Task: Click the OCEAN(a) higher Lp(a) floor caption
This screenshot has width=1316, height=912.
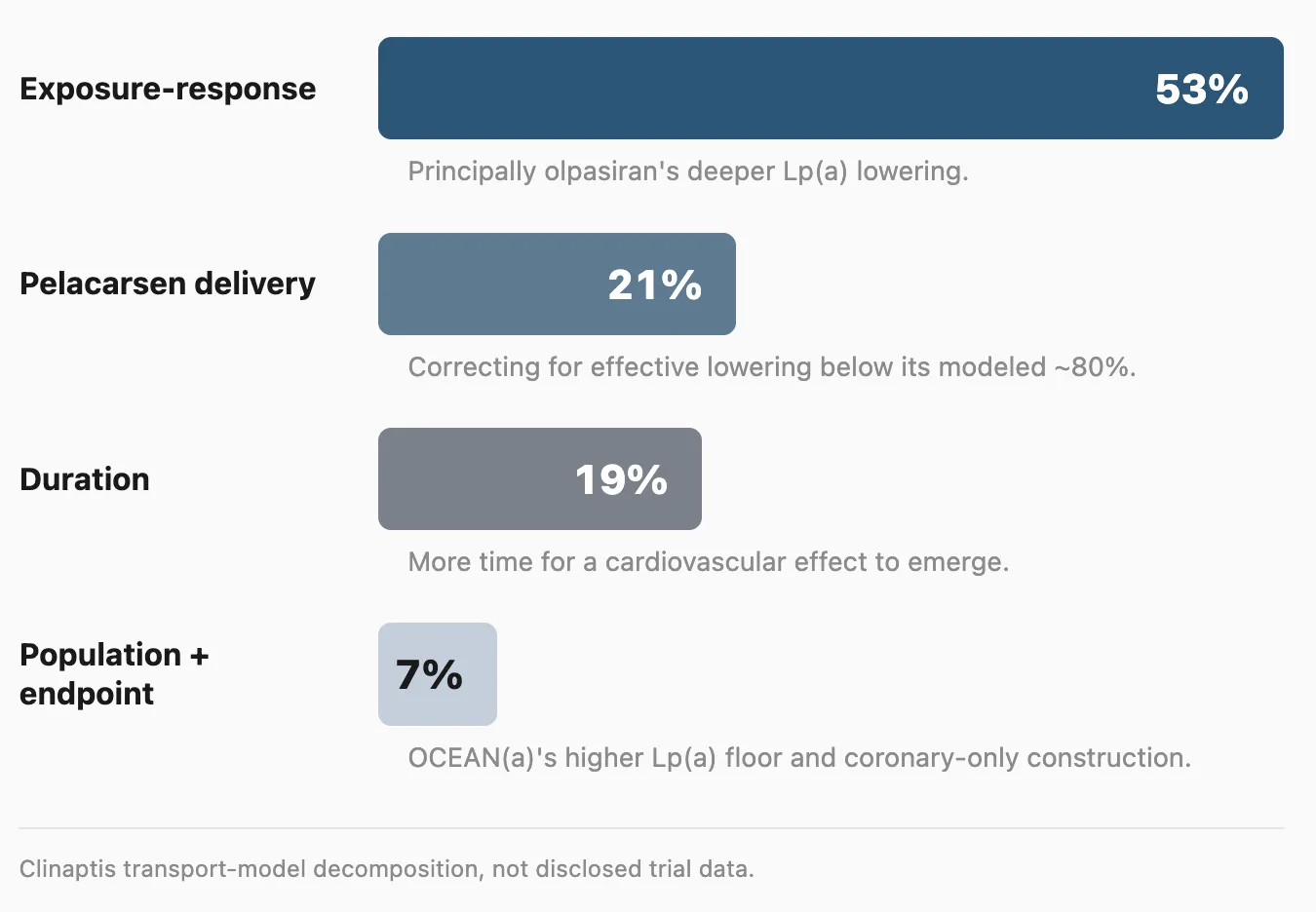Action: pos(799,758)
